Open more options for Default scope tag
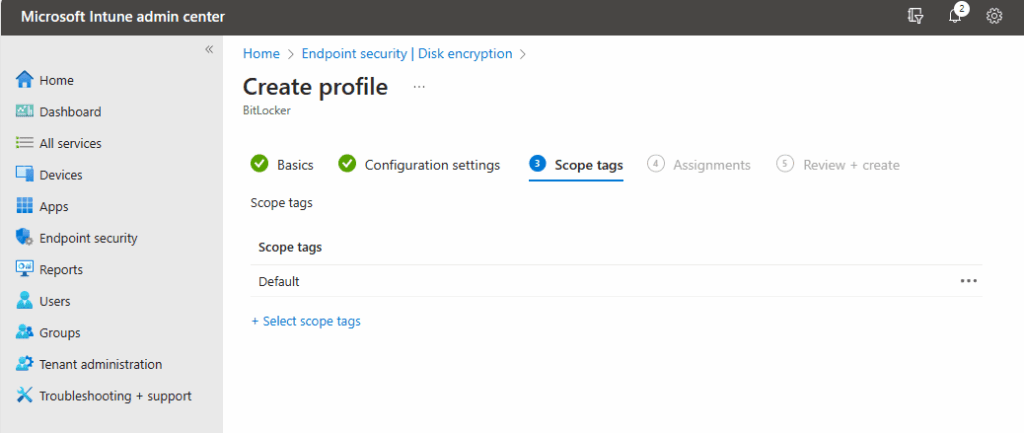The height and width of the screenshot is (433, 1024). [x=968, y=281]
